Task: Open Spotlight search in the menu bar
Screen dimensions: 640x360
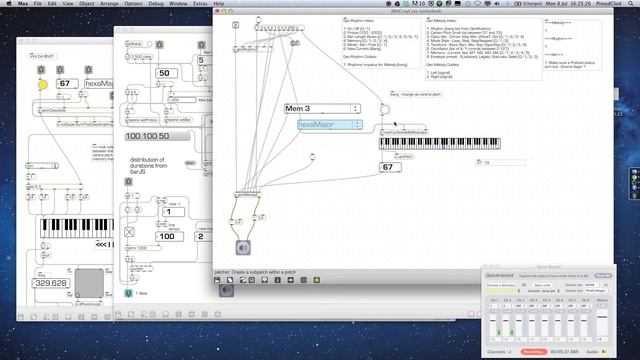Action: pos(631,3)
